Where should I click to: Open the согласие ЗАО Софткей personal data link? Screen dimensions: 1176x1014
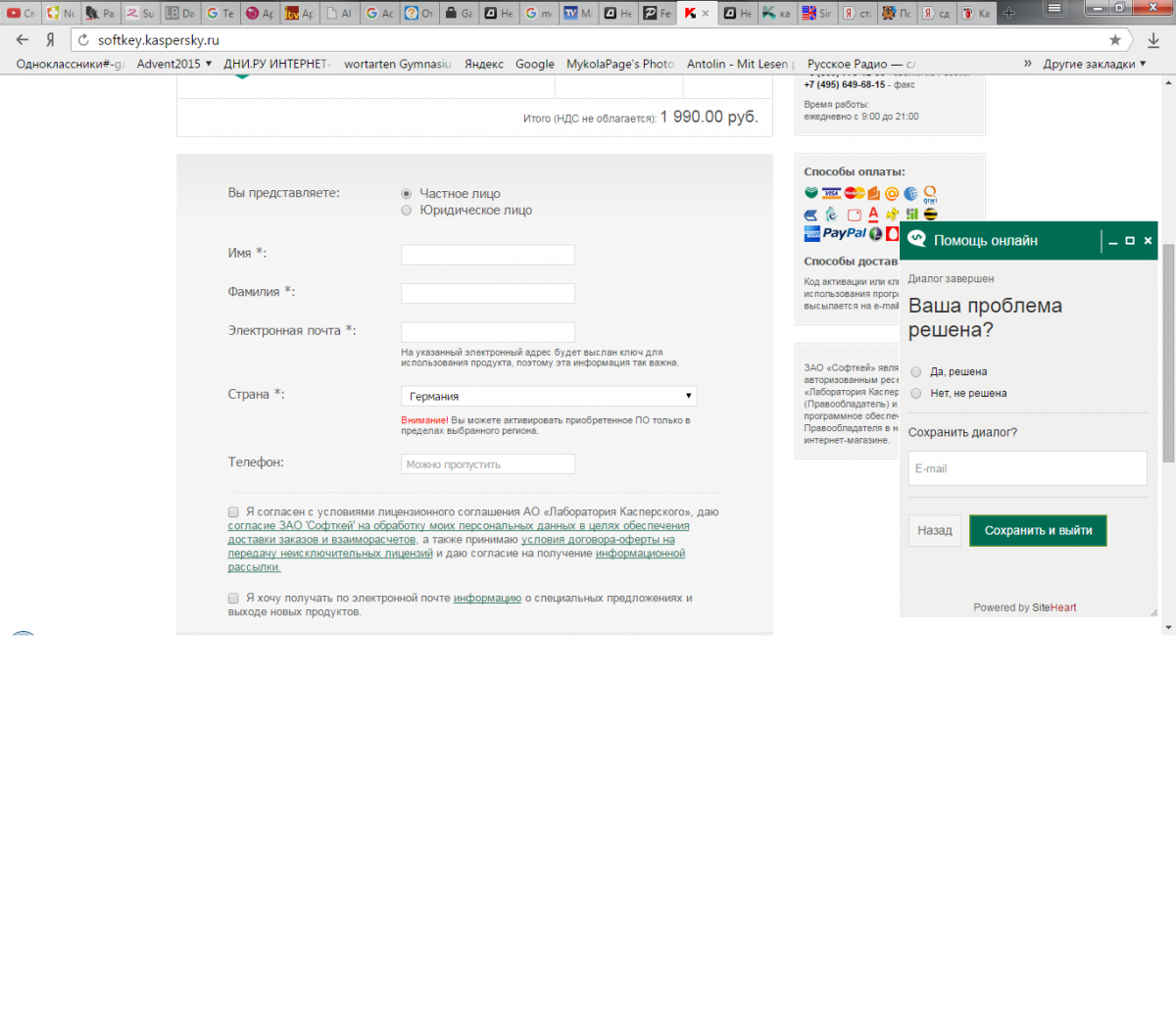pyautogui.click(x=459, y=526)
